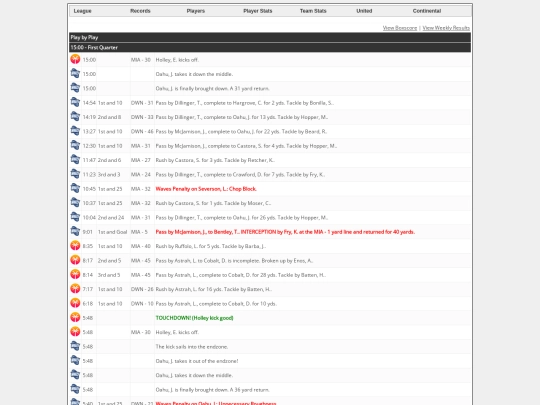The width and height of the screenshot is (540, 405).
Task: Click Miami team logo on 15:00 kickoff row
Action: click(x=75, y=59)
